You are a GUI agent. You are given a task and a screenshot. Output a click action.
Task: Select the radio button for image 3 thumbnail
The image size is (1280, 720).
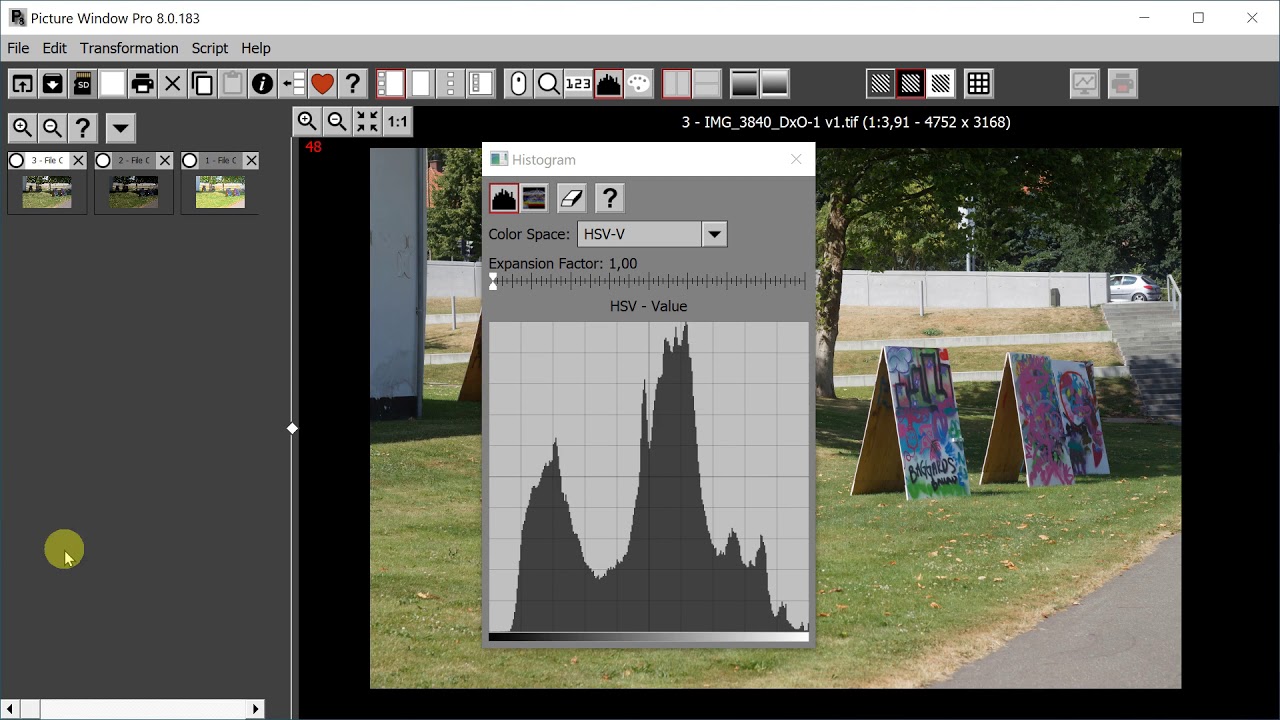[x=16, y=161]
